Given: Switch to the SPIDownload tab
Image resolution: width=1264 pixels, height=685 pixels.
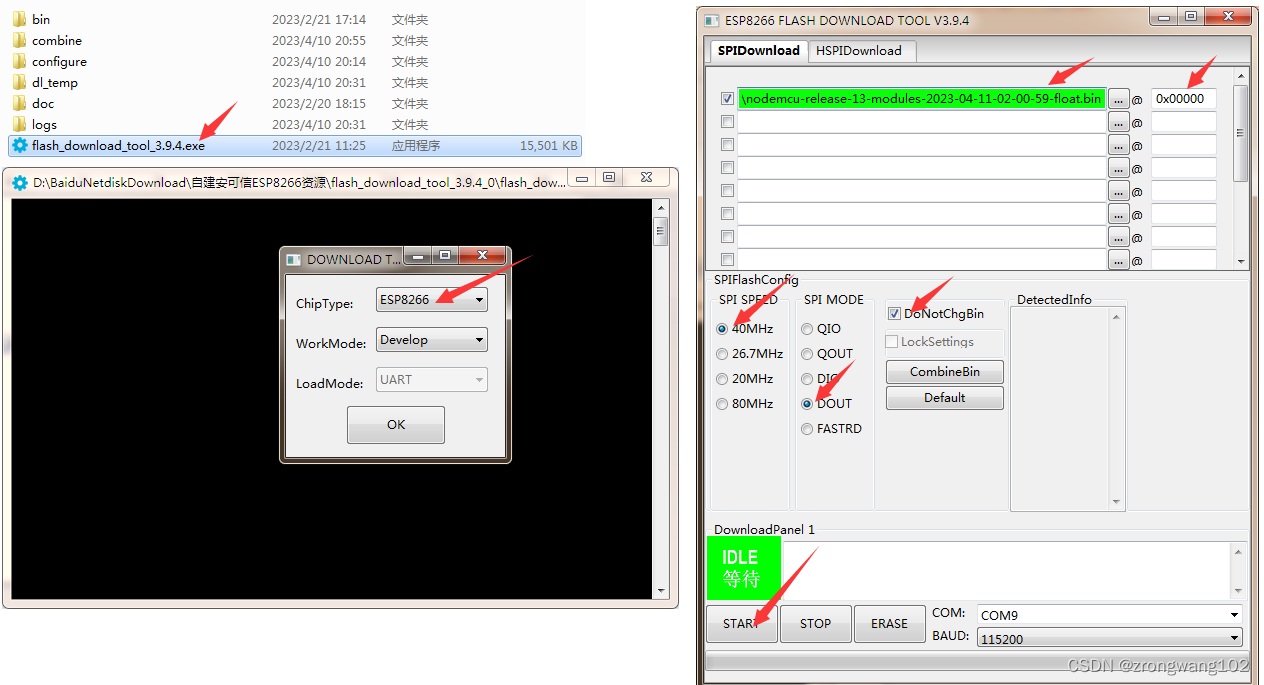Looking at the screenshot, I should pos(758,50).
